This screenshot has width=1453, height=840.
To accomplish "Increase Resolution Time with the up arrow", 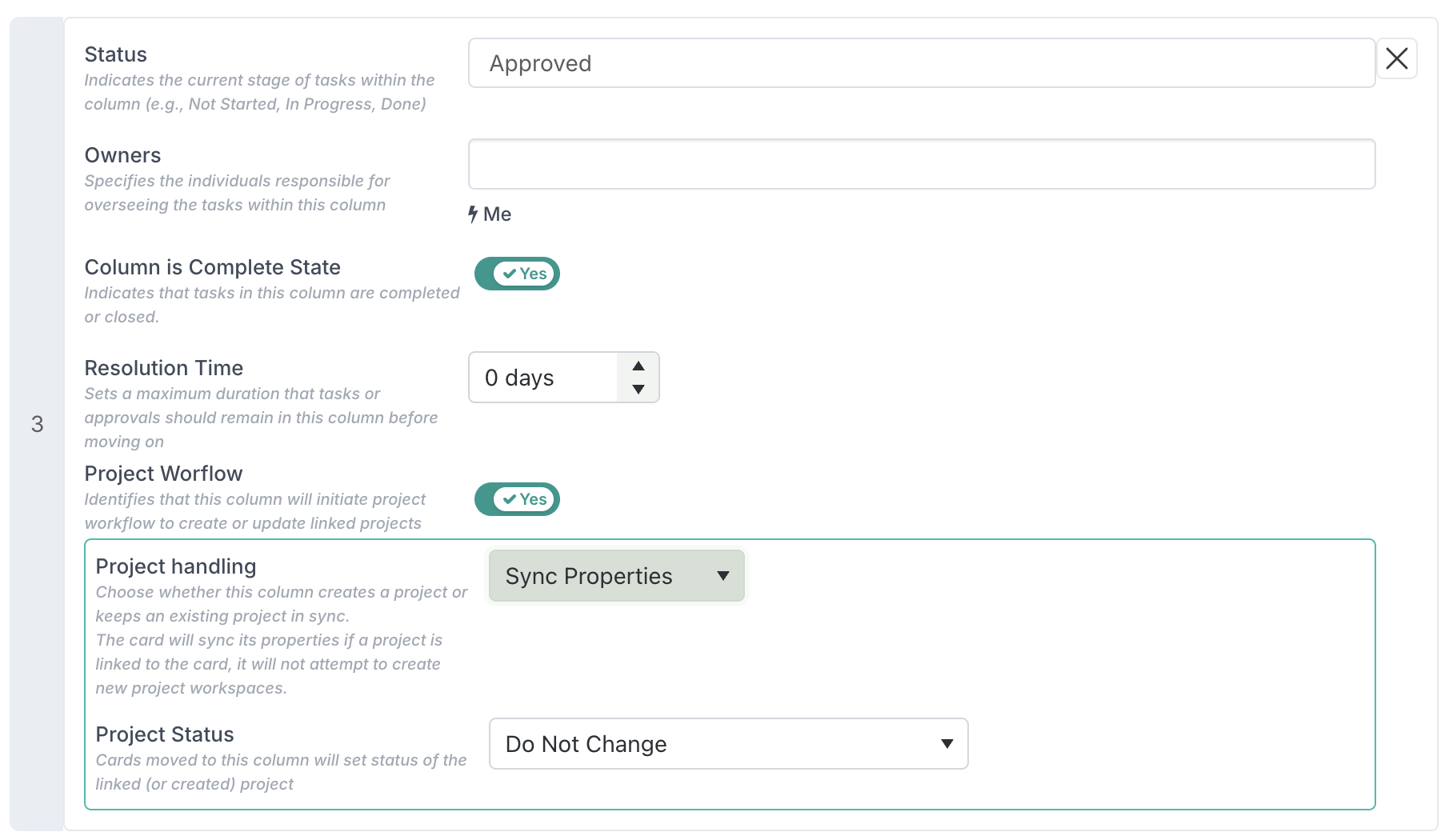I will pos(638,366).
